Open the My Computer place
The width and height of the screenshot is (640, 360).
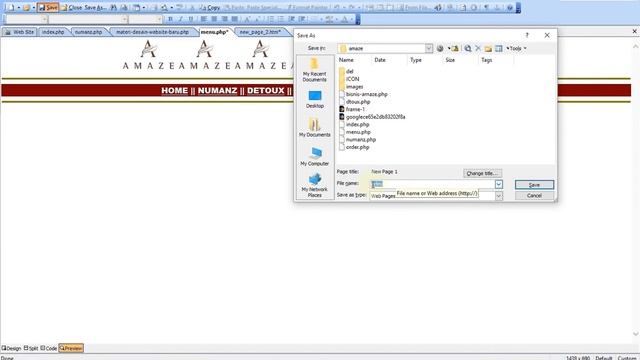tap(314, 156)
